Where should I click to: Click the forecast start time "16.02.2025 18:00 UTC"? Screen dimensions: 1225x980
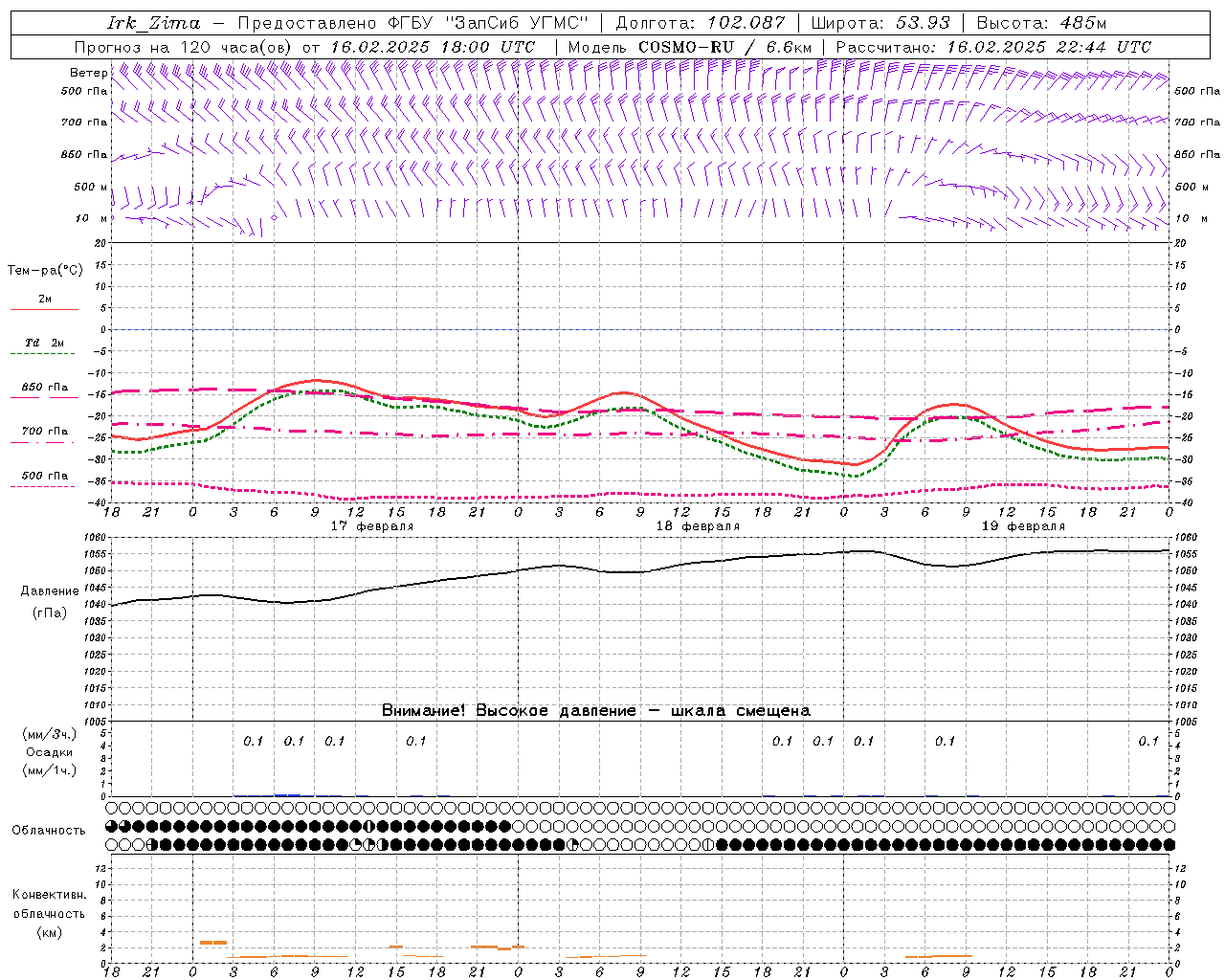pos(433,47)
